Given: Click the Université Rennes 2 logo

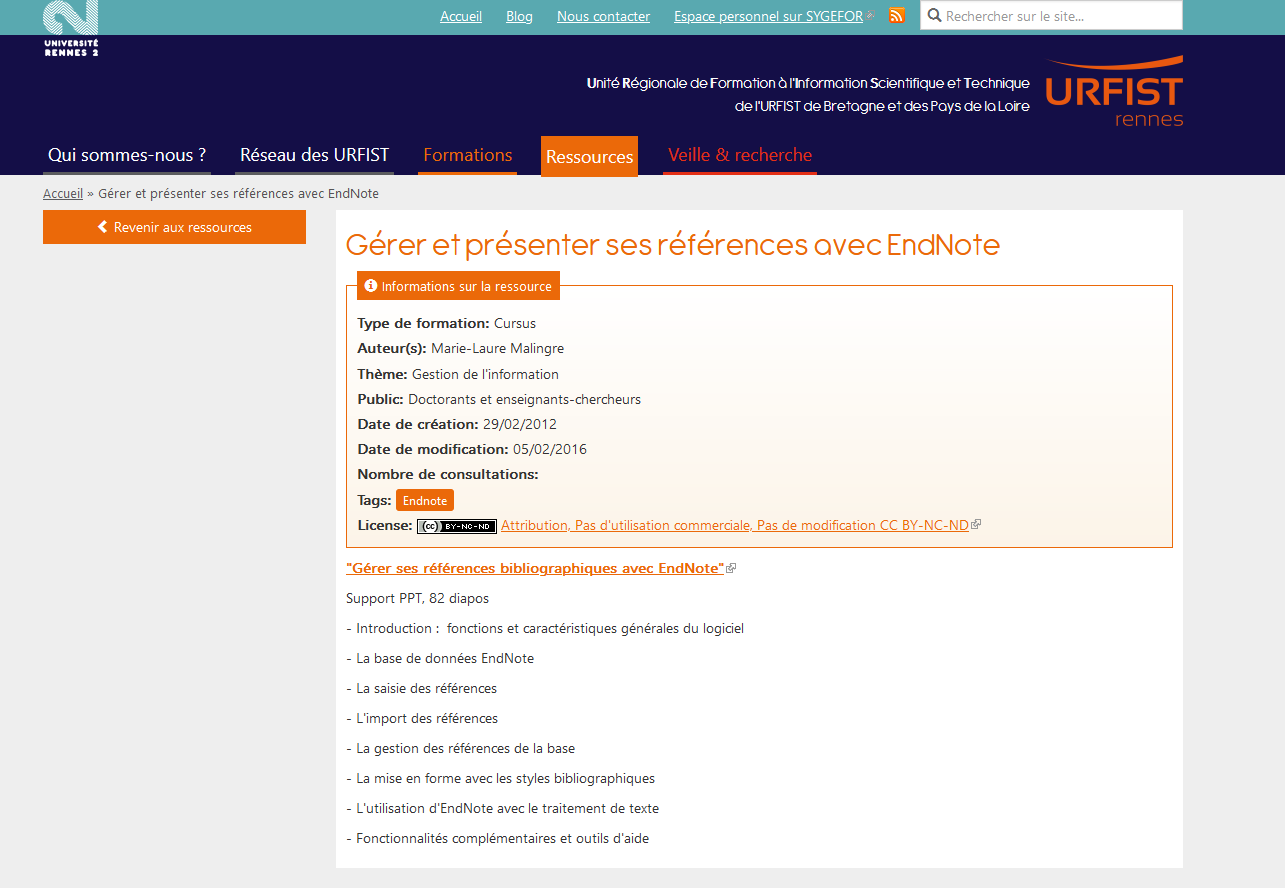Looking at the screenshot, I should coord(71,28).
